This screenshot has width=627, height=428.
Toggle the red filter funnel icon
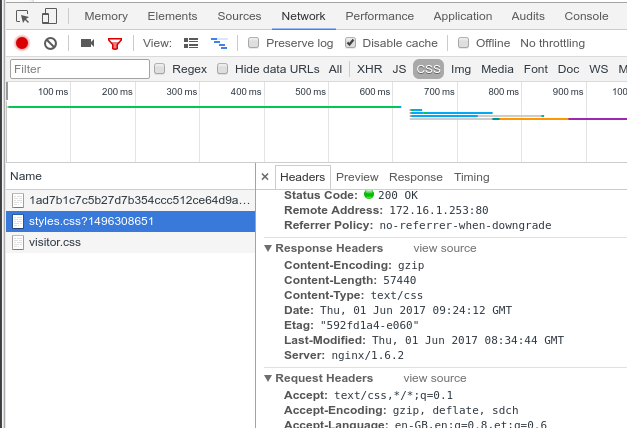tap(115, 43)
